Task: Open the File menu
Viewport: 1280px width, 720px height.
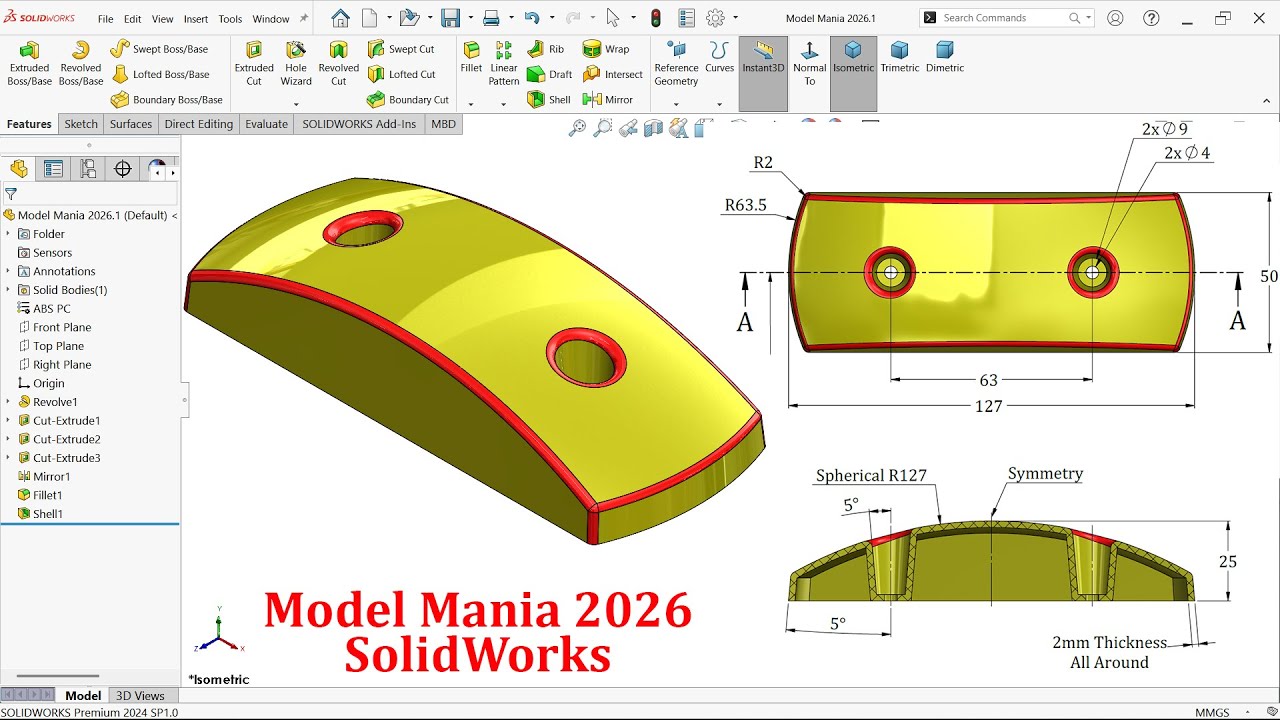Action: [x=105, y=19]
